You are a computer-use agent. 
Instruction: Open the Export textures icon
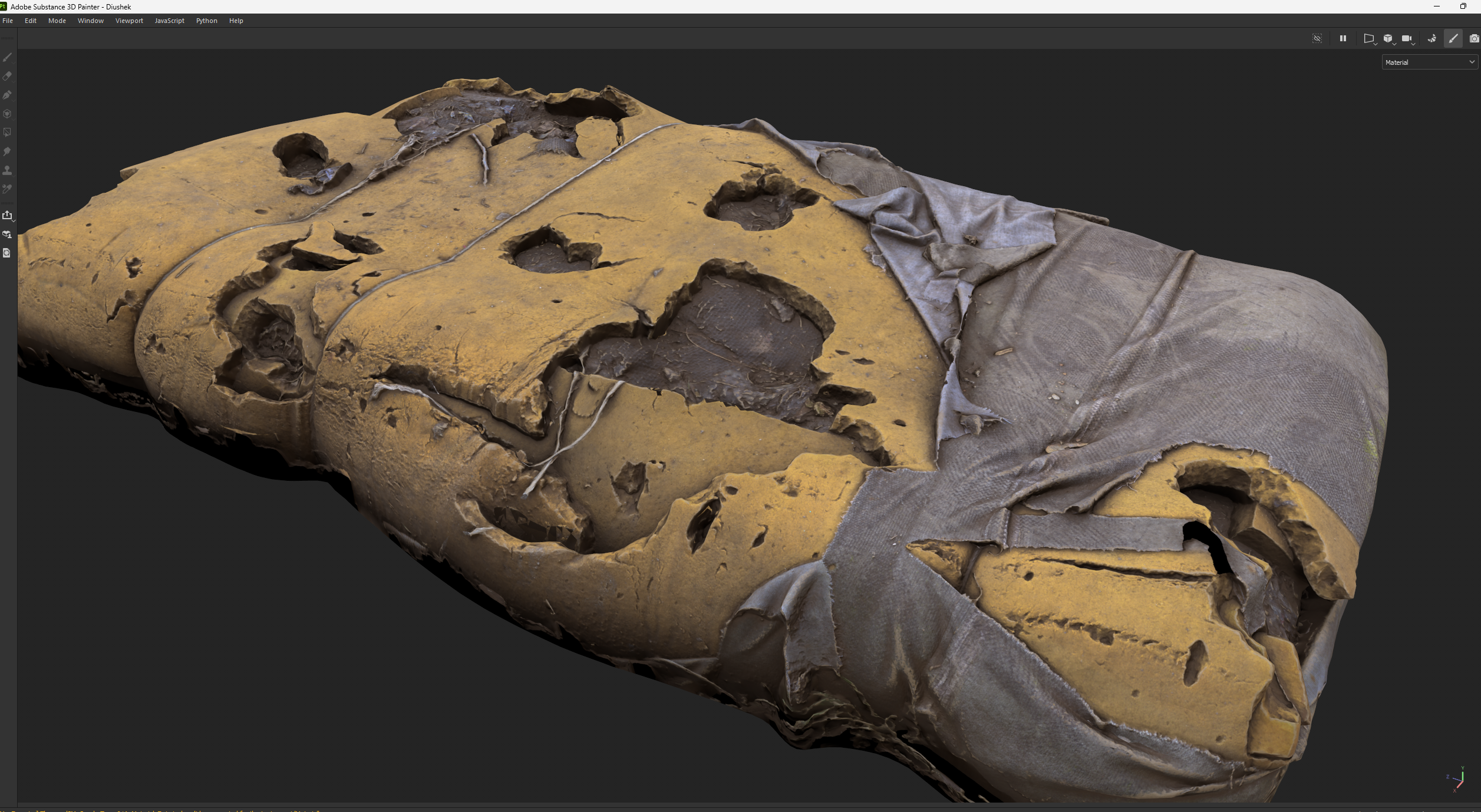point(7,215)
